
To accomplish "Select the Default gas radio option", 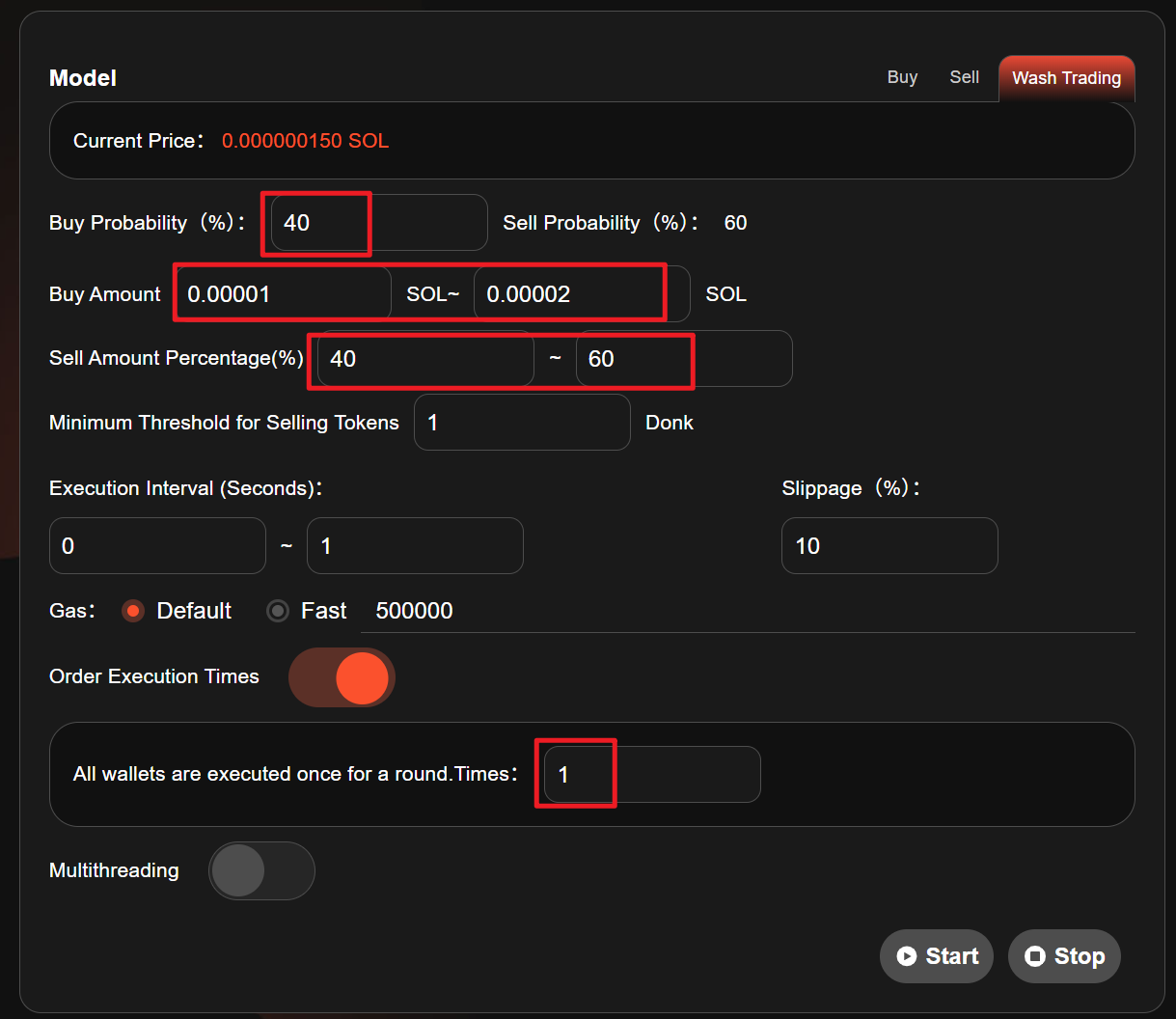I will click(134, 611).
